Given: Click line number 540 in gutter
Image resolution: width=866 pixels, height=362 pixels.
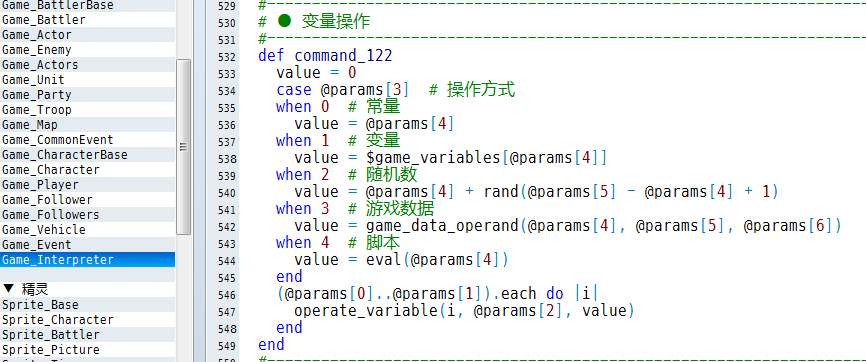Looking at the screenshot, I should click(226, 193).
